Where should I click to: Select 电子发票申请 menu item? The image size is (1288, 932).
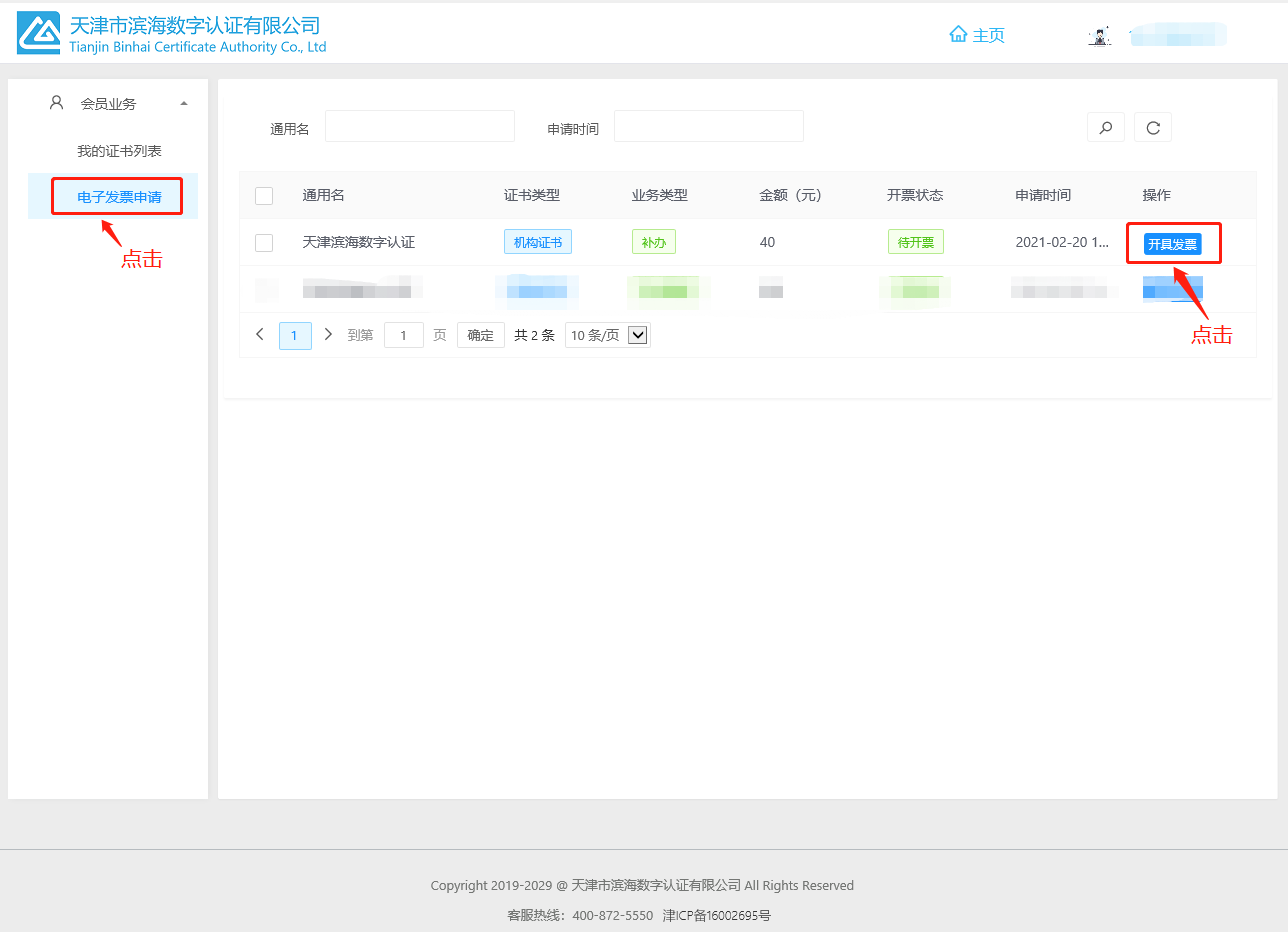point(119,197)
